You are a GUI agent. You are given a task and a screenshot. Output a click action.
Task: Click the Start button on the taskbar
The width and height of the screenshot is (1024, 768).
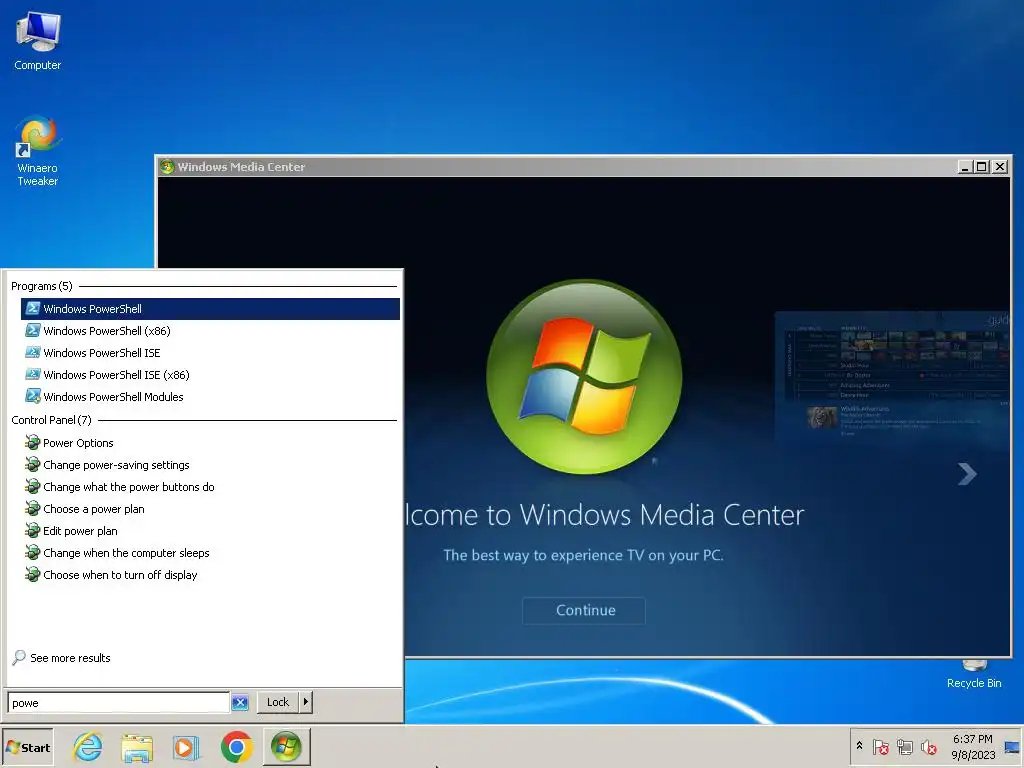[28, 748]
